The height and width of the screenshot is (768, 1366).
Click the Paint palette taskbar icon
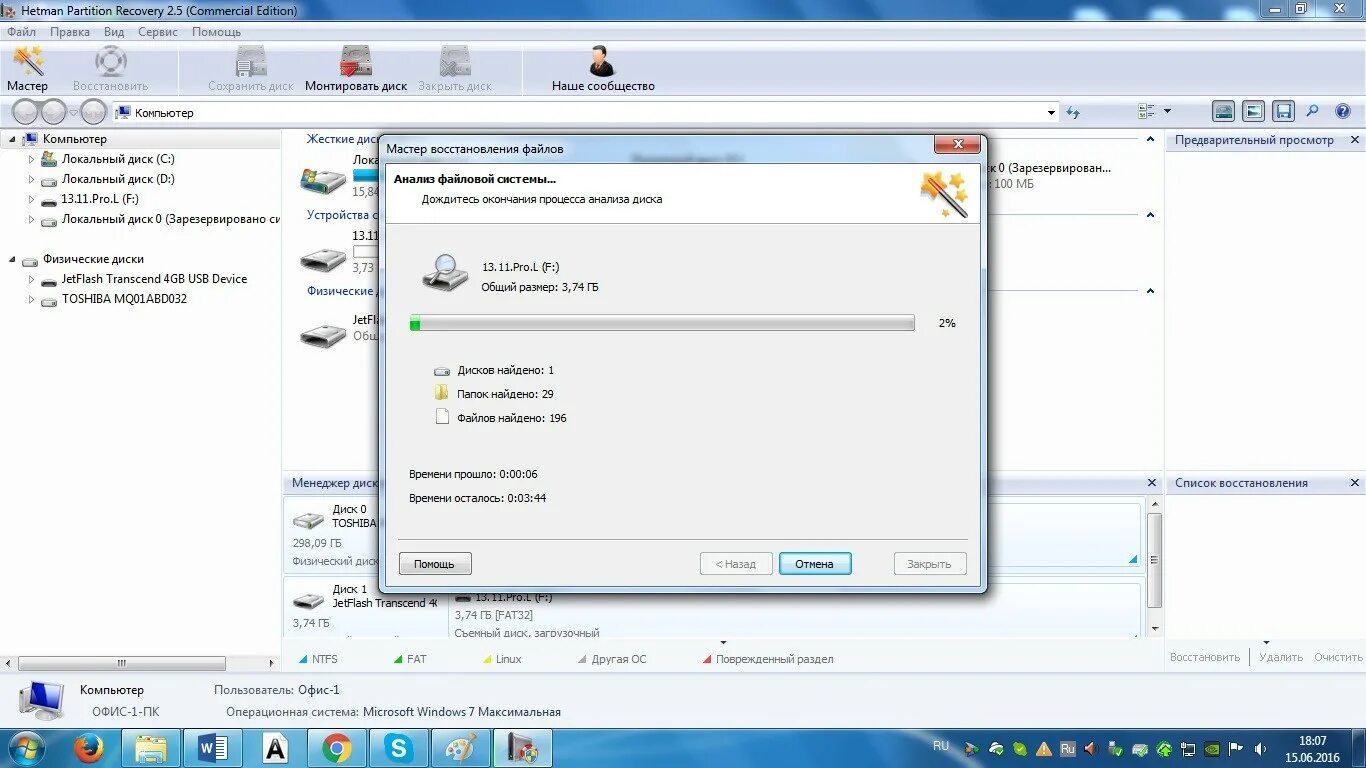(460, 748)
